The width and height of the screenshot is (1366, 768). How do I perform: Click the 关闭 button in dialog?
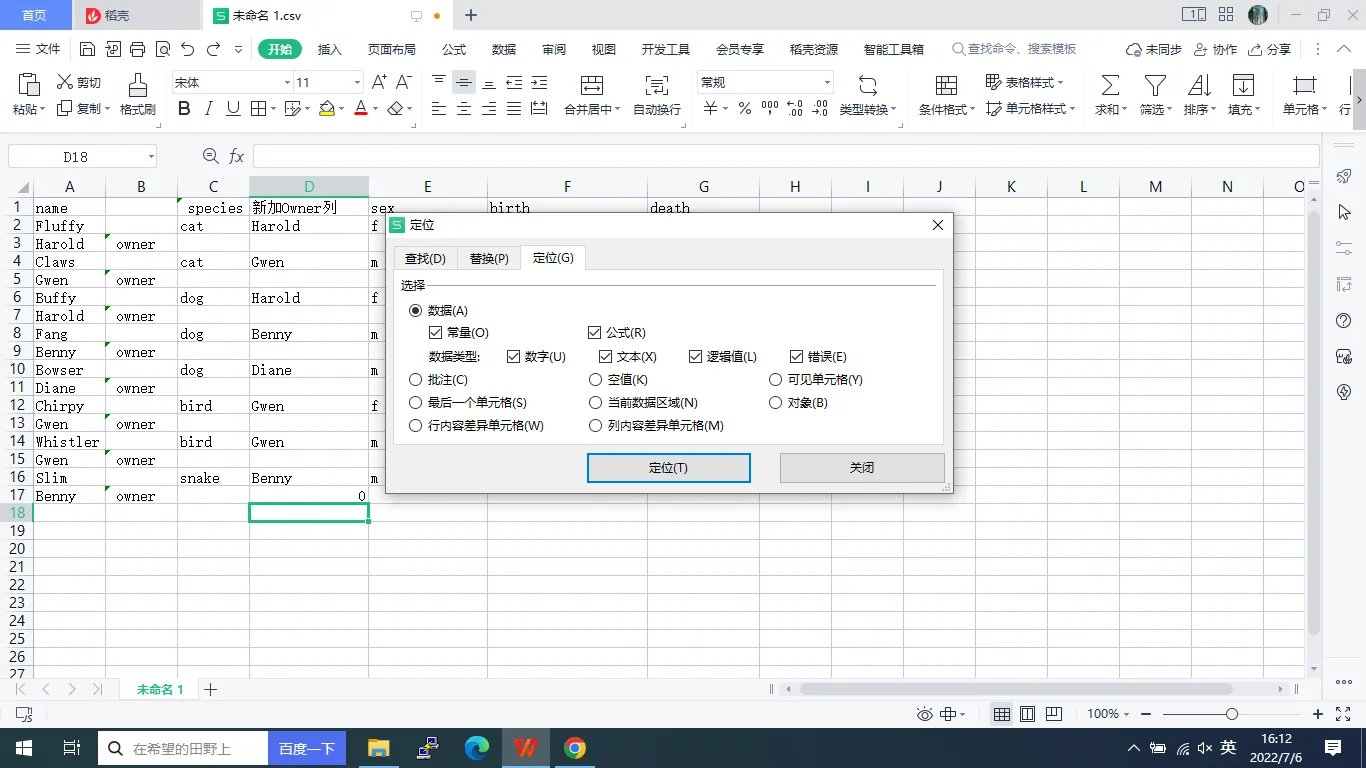pos(862,468)
